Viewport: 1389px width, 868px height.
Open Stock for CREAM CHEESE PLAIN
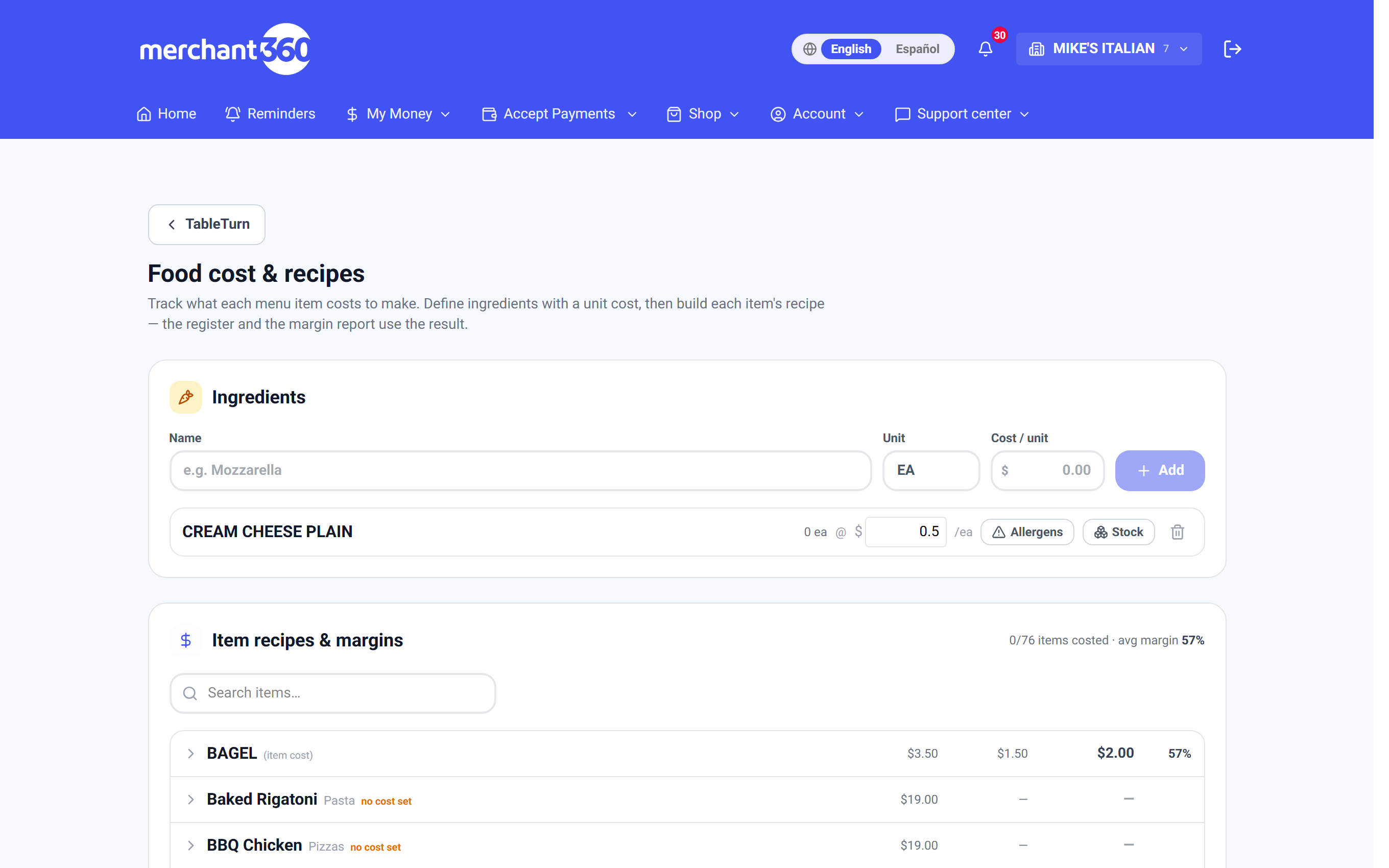(x=1118, y=532)
